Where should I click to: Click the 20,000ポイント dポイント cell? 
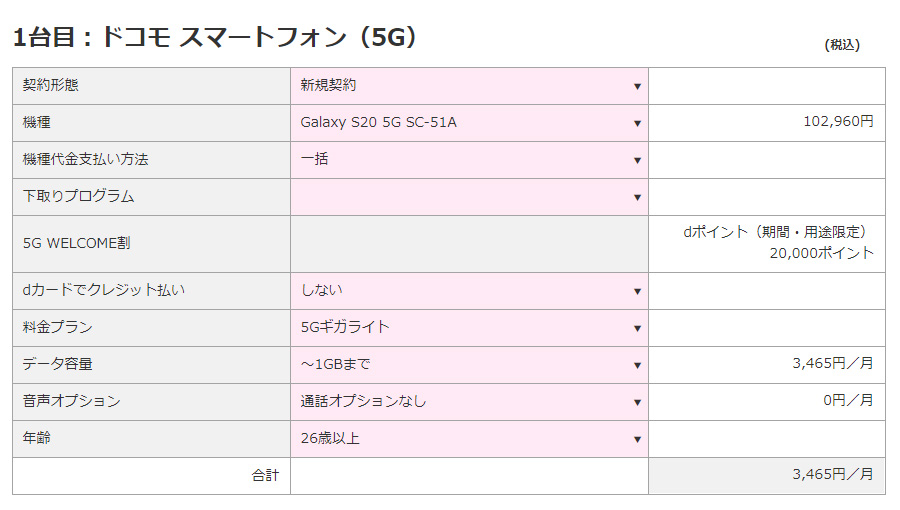(x=821, y=253)
